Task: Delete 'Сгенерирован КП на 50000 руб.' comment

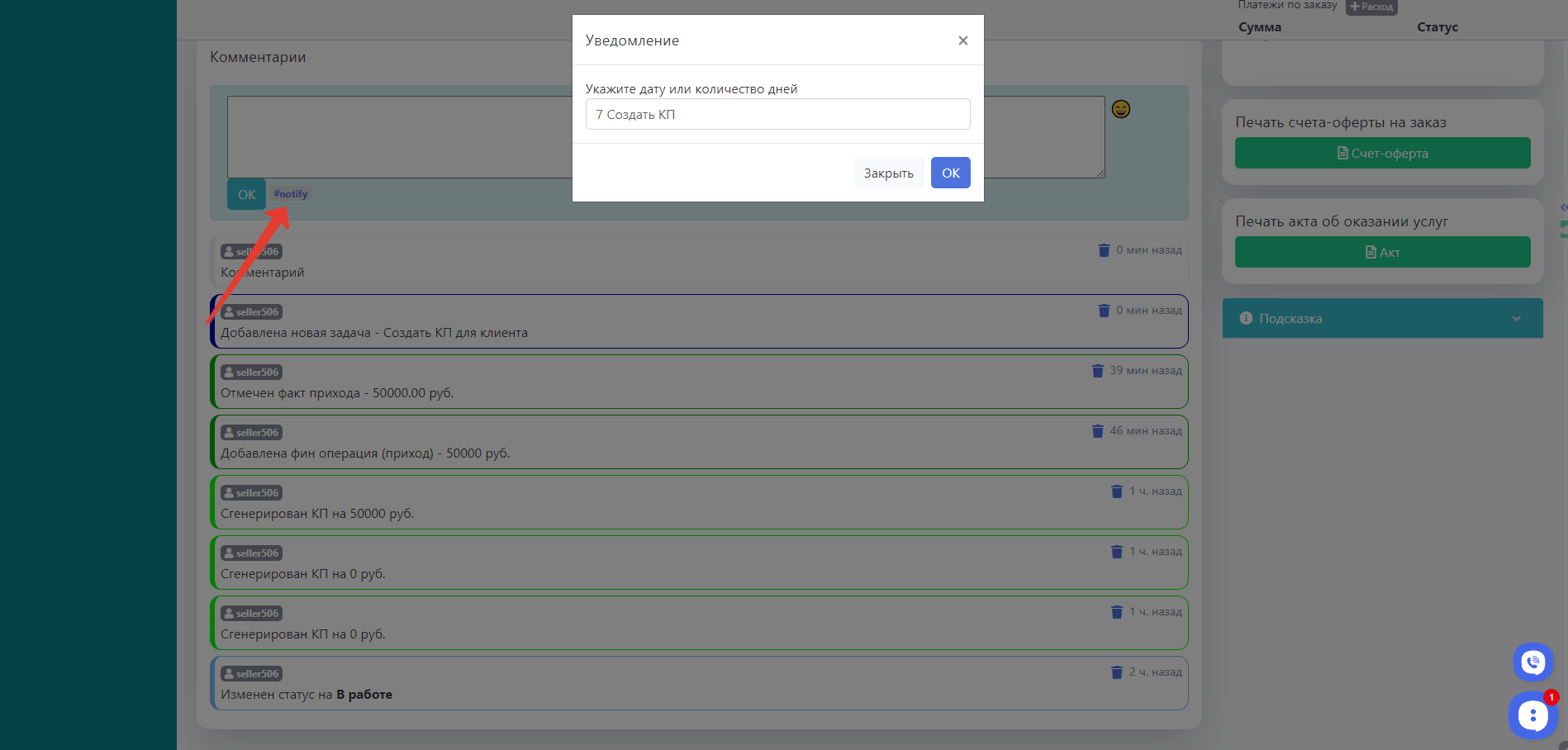Action: 1117,491
